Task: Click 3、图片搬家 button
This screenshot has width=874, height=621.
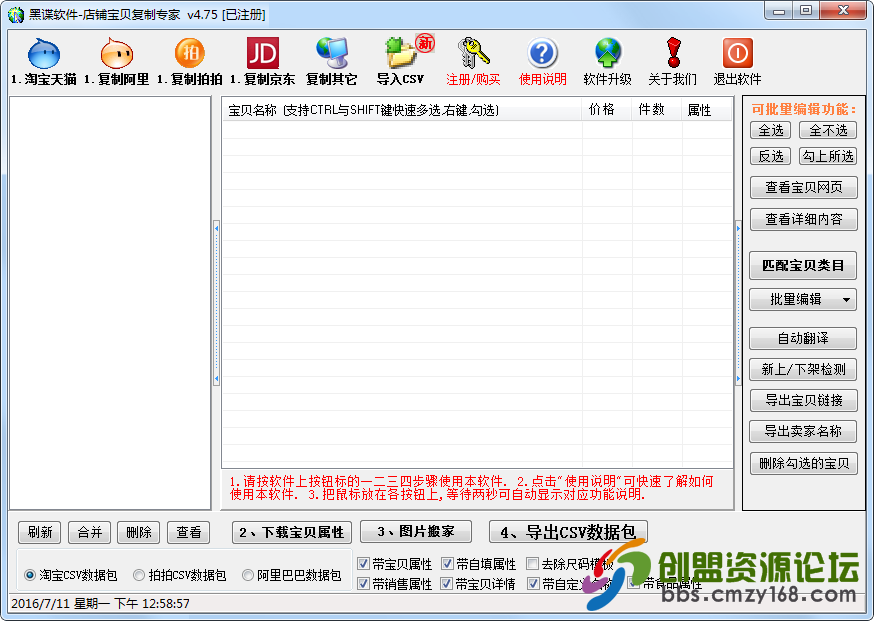Action: click(x=416, y=531)
